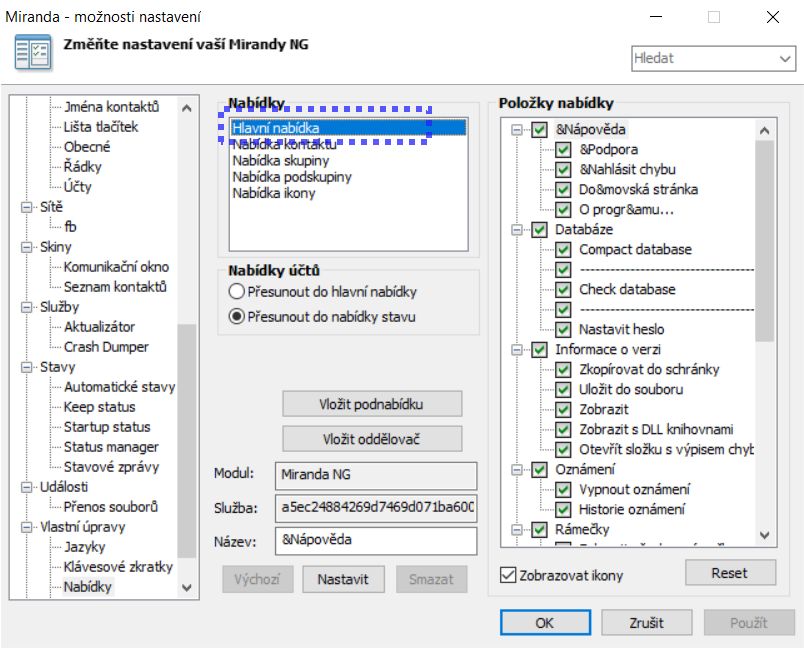Image resolution: width=804 pixels, height=648 pixels.
Task: Click the Vložit oddělovač button
Action: (372, 439)
